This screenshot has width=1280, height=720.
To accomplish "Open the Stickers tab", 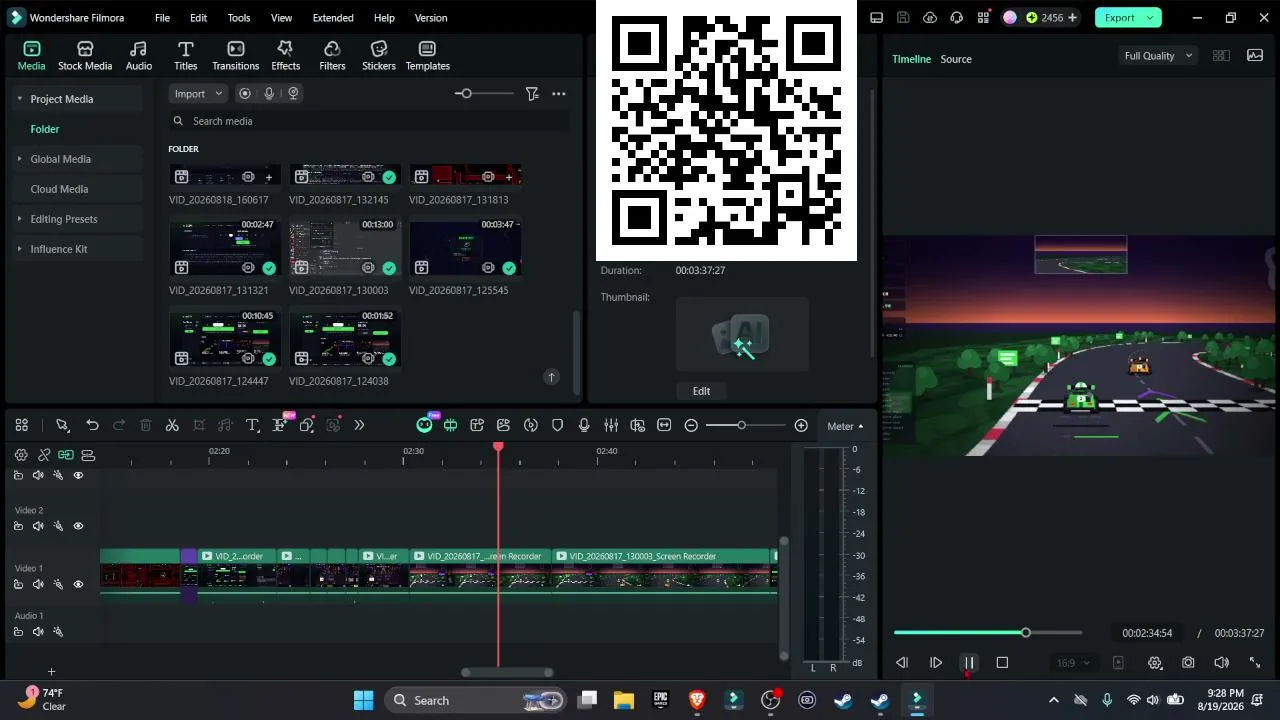I will click(x=379, y=56).
